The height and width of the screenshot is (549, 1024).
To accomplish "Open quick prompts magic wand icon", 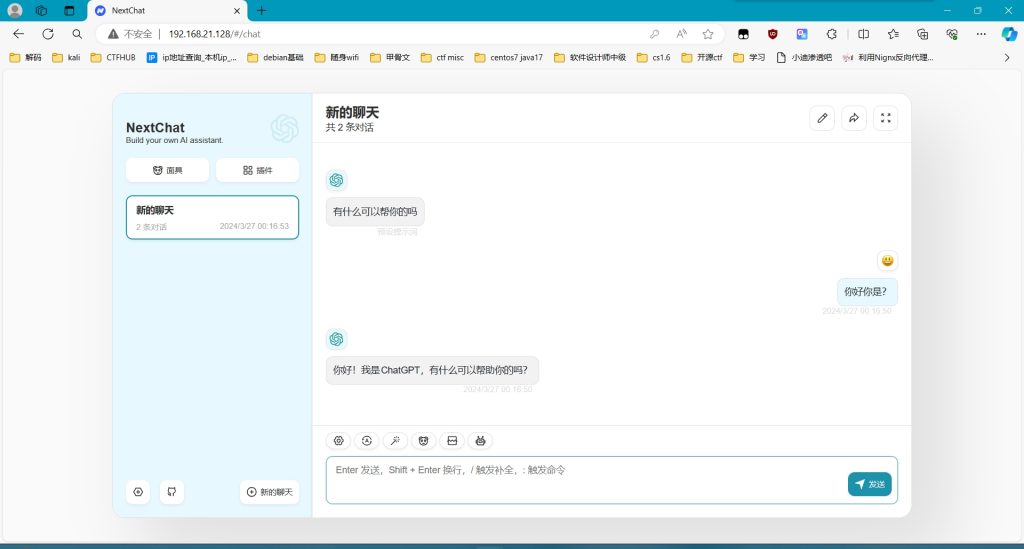I will [x=396, y=440].
